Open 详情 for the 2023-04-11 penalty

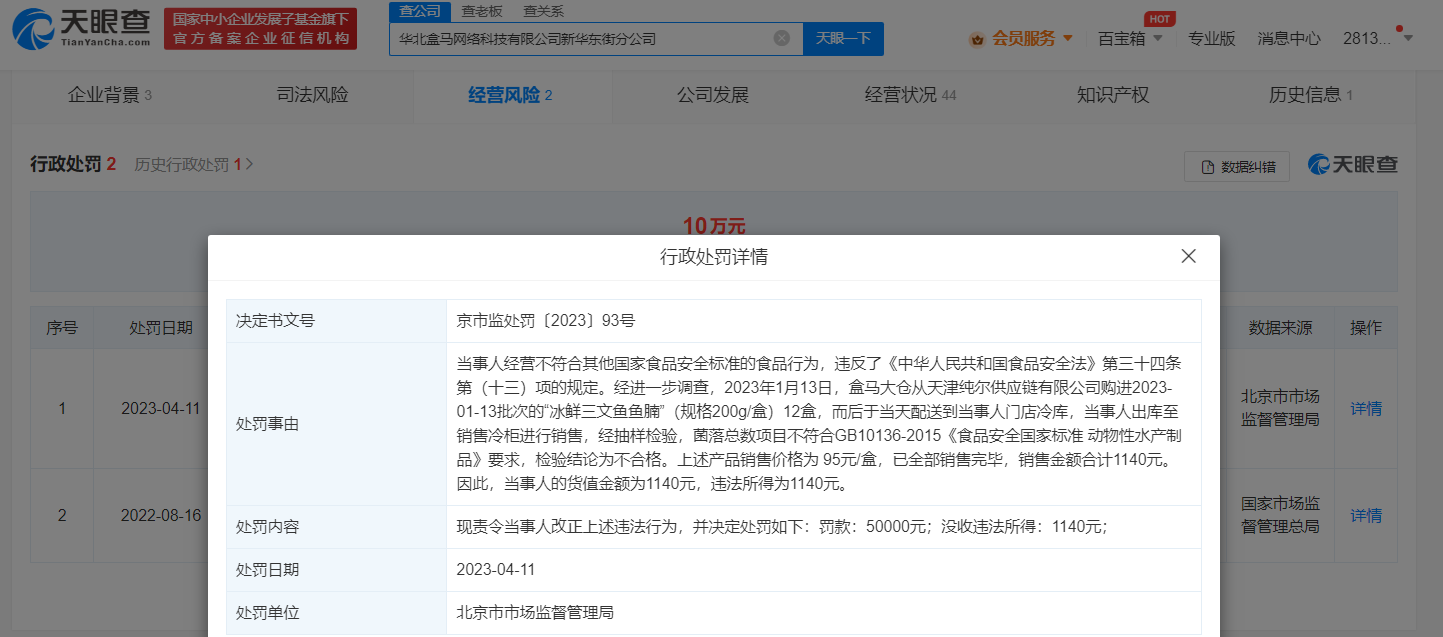pos(1366,408)
